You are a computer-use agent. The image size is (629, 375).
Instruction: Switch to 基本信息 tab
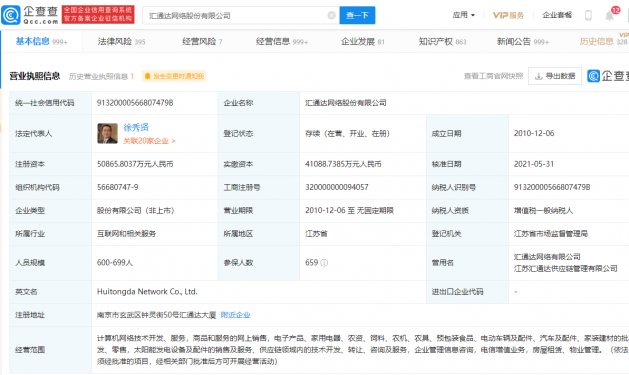41,41
